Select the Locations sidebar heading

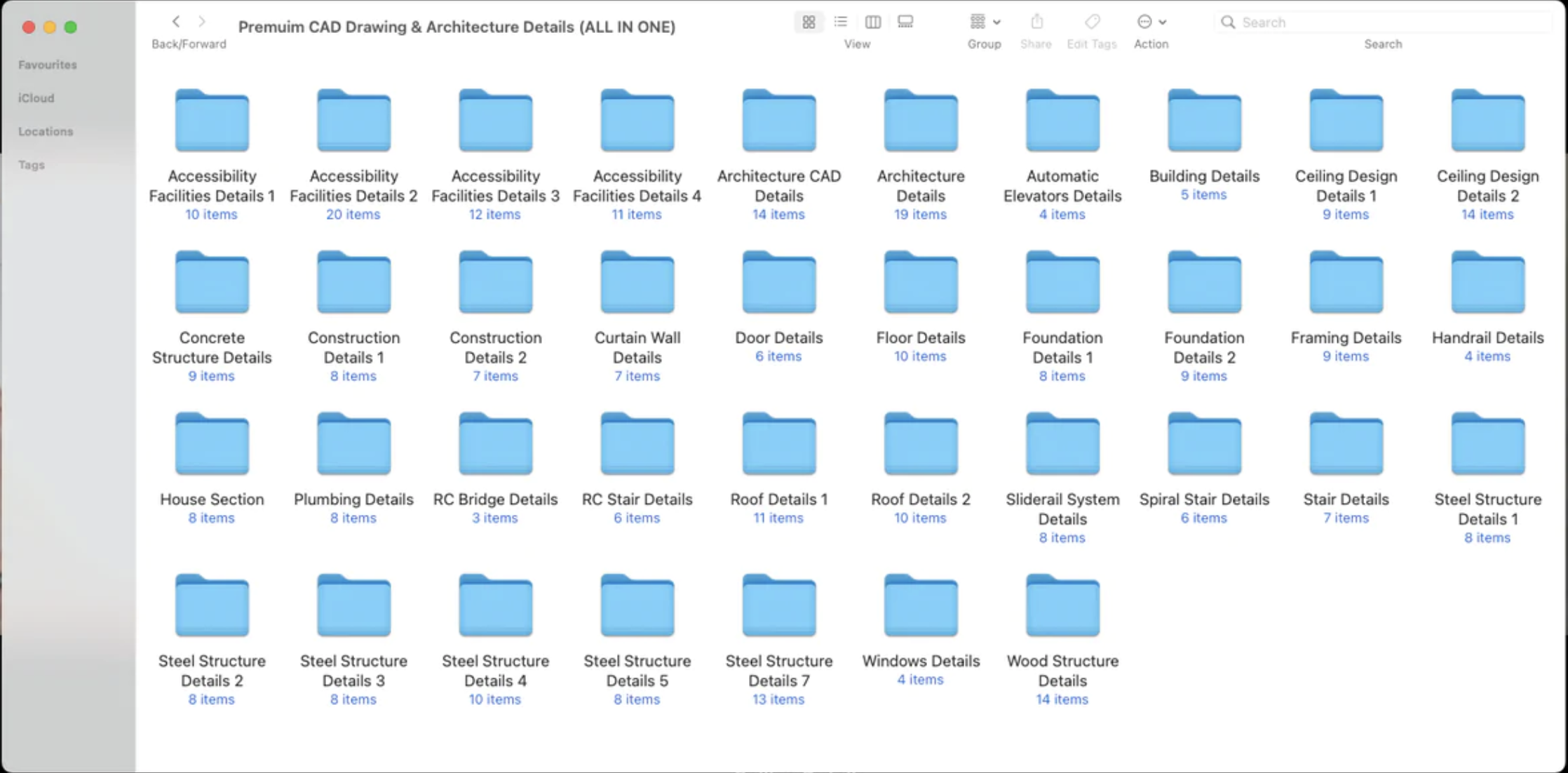(x=46, y=132)
